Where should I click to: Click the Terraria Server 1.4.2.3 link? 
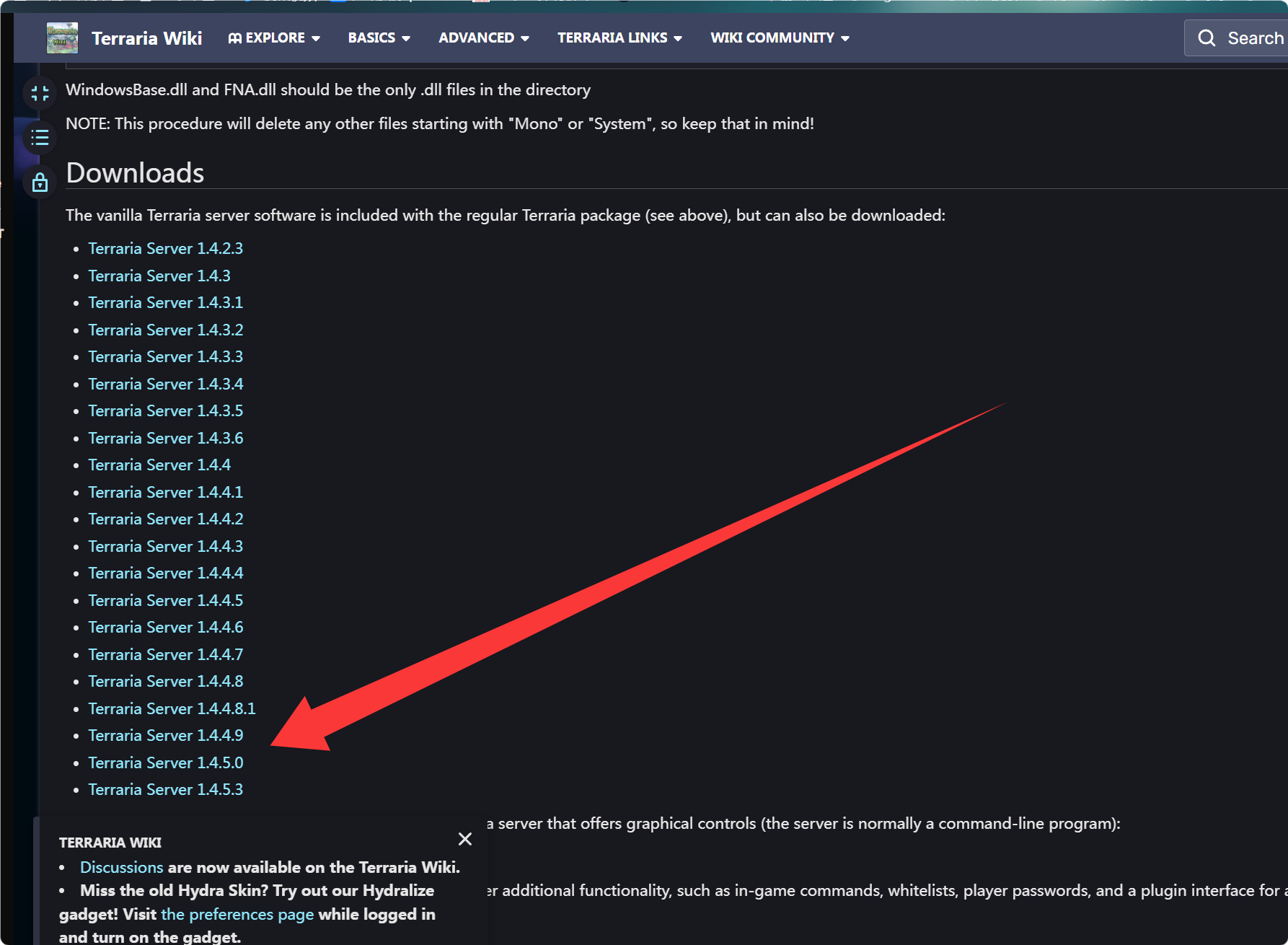pyautogui.click(x=166, y=248)
